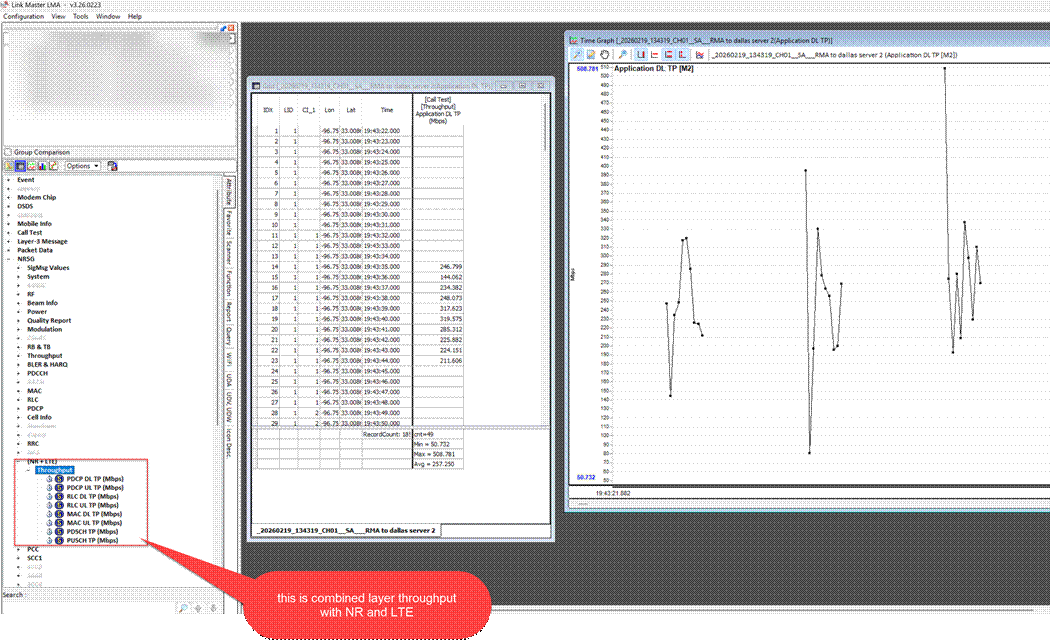Screen dimensions: 1050x640
Task: Click the hand pan tool in Time Graph toolbar
Action: [x=604, y=54]
